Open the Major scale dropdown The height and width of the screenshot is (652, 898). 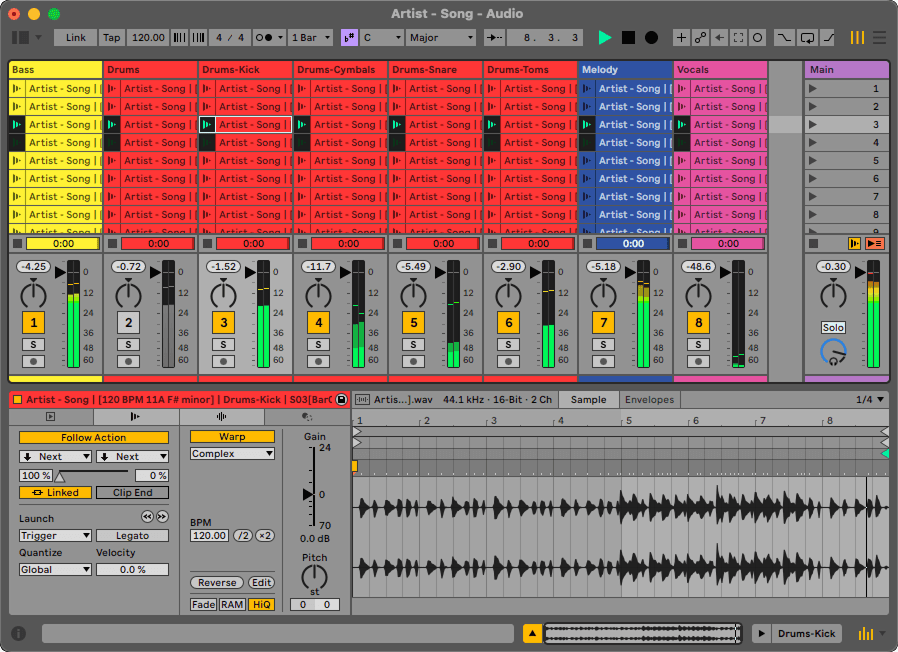click(442, 37)
